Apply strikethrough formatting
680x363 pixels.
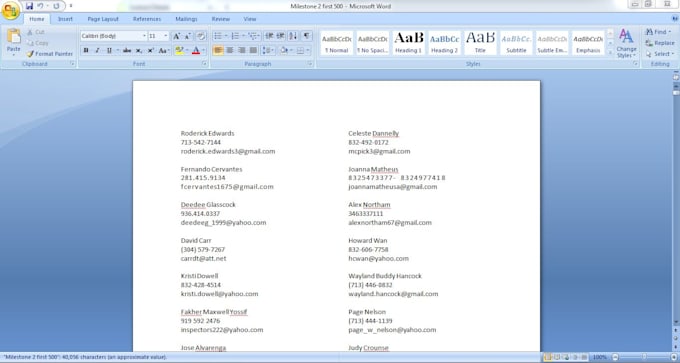click(127, 51)
